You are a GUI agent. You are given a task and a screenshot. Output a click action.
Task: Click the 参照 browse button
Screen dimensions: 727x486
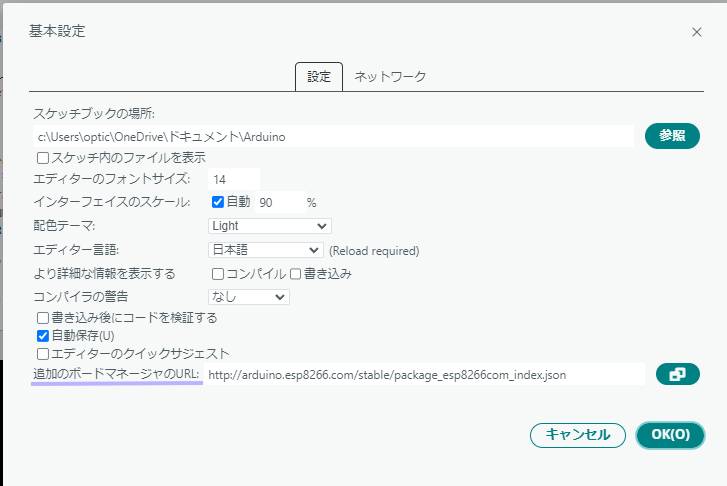pos(672,136)
